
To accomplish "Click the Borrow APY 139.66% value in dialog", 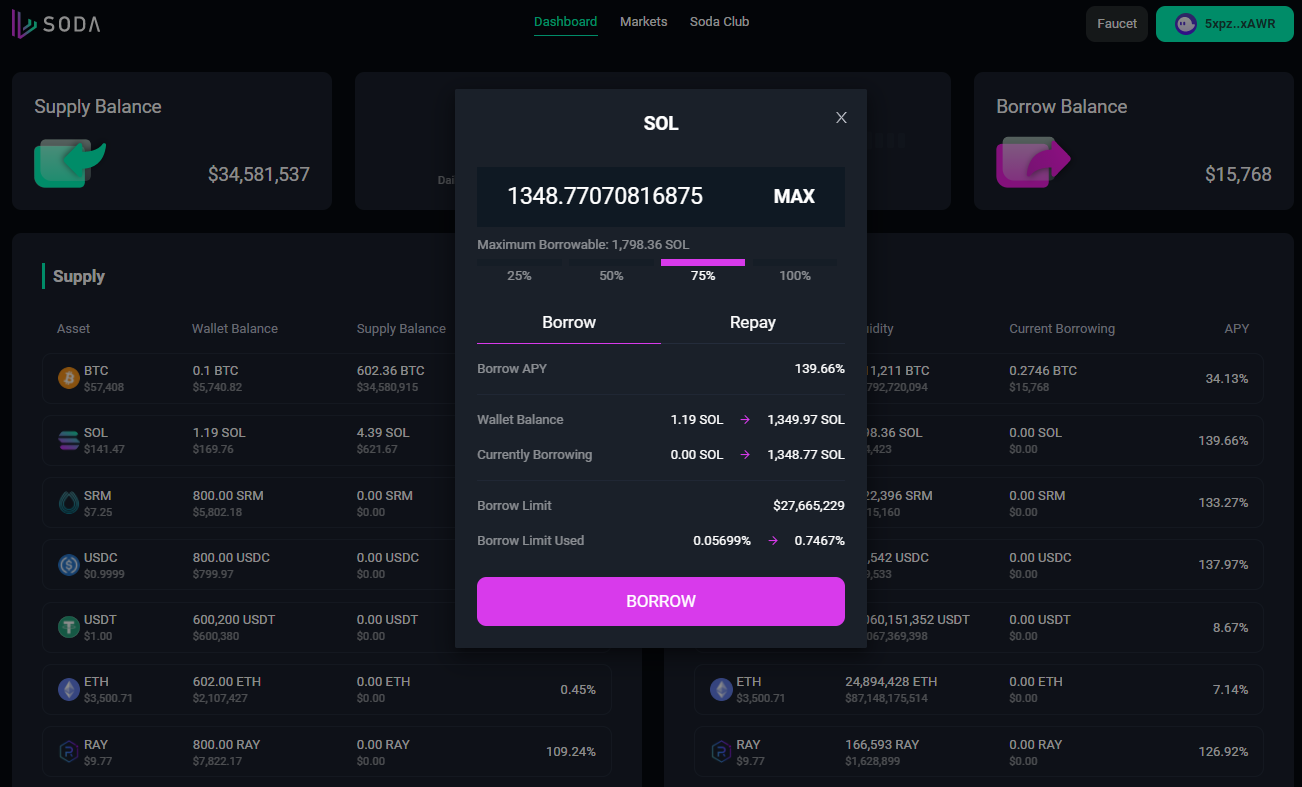I will tap(820, 369).
